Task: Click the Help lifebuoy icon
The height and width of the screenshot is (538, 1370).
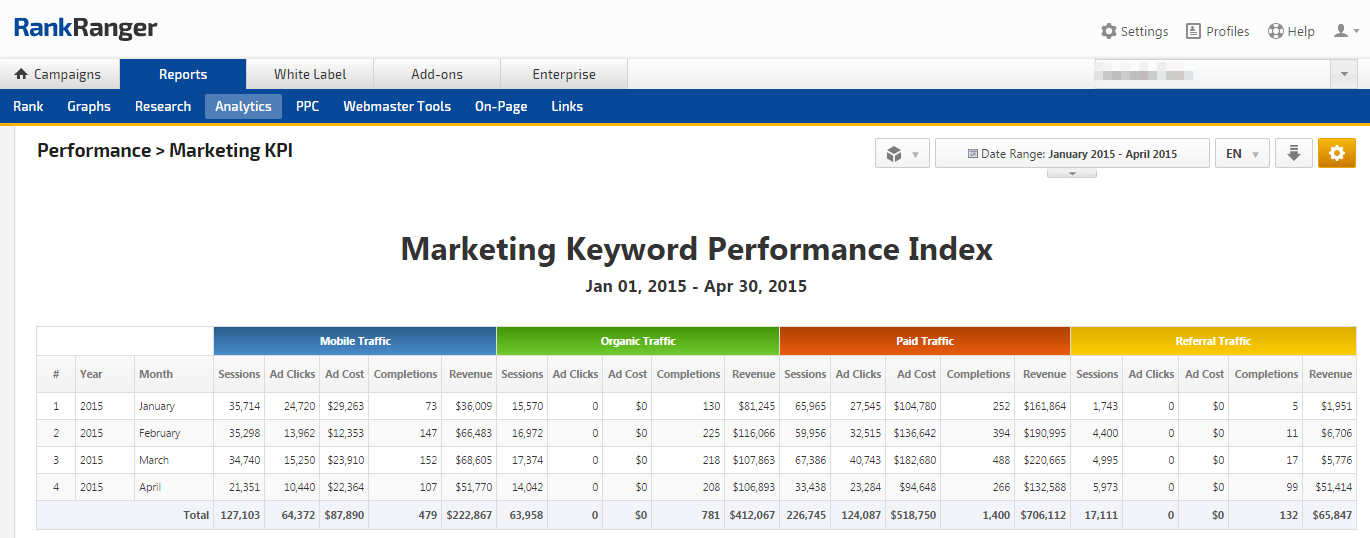Action: [1275, 31]
